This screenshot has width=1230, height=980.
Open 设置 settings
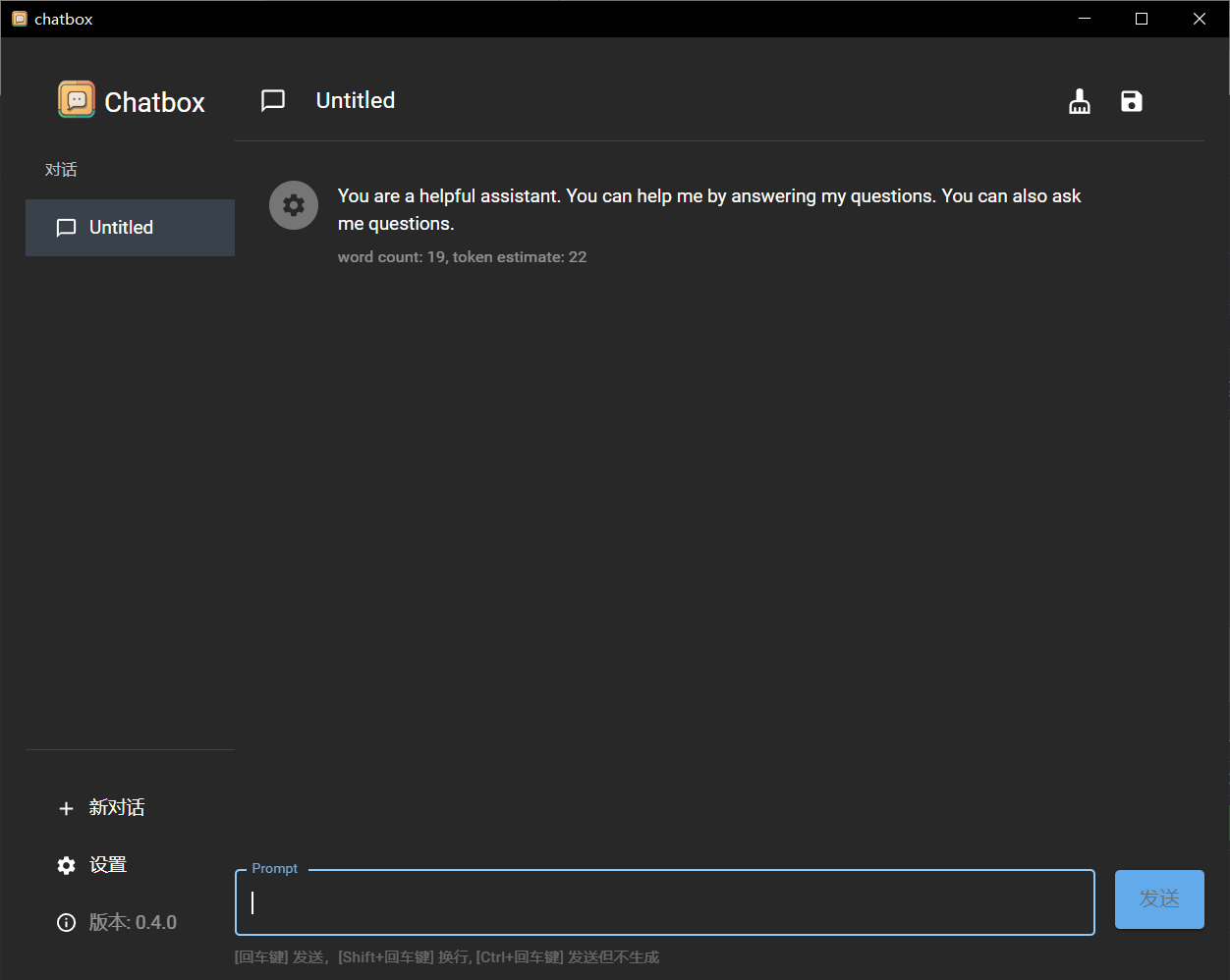coord(130,865)
